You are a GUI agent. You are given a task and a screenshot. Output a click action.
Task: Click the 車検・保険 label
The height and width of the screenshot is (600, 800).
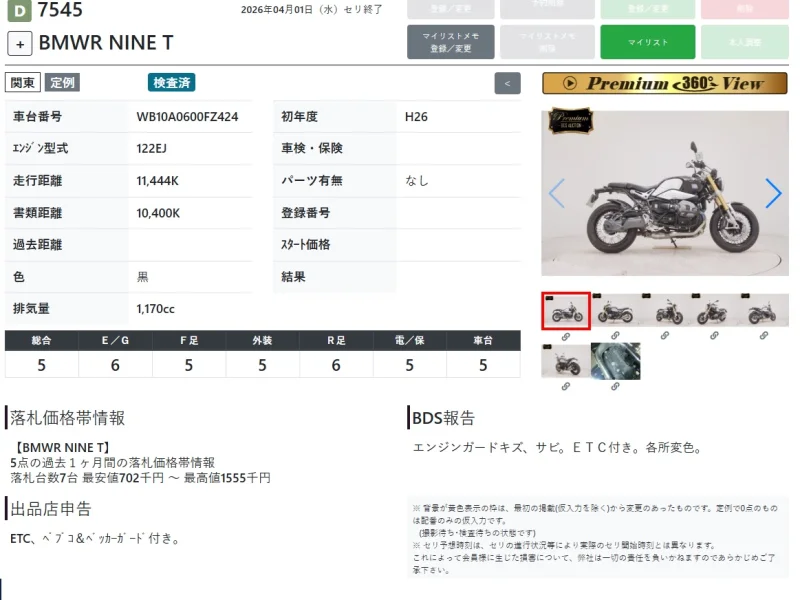(x=312, y=148)
